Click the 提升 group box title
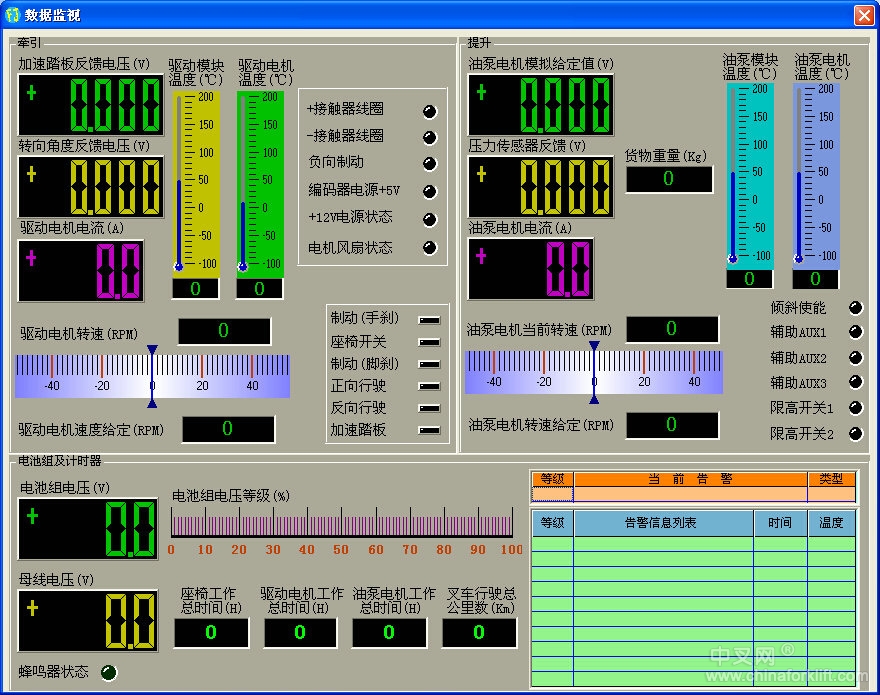The height and width of the screenshot is (695, 880). (479, 43)
